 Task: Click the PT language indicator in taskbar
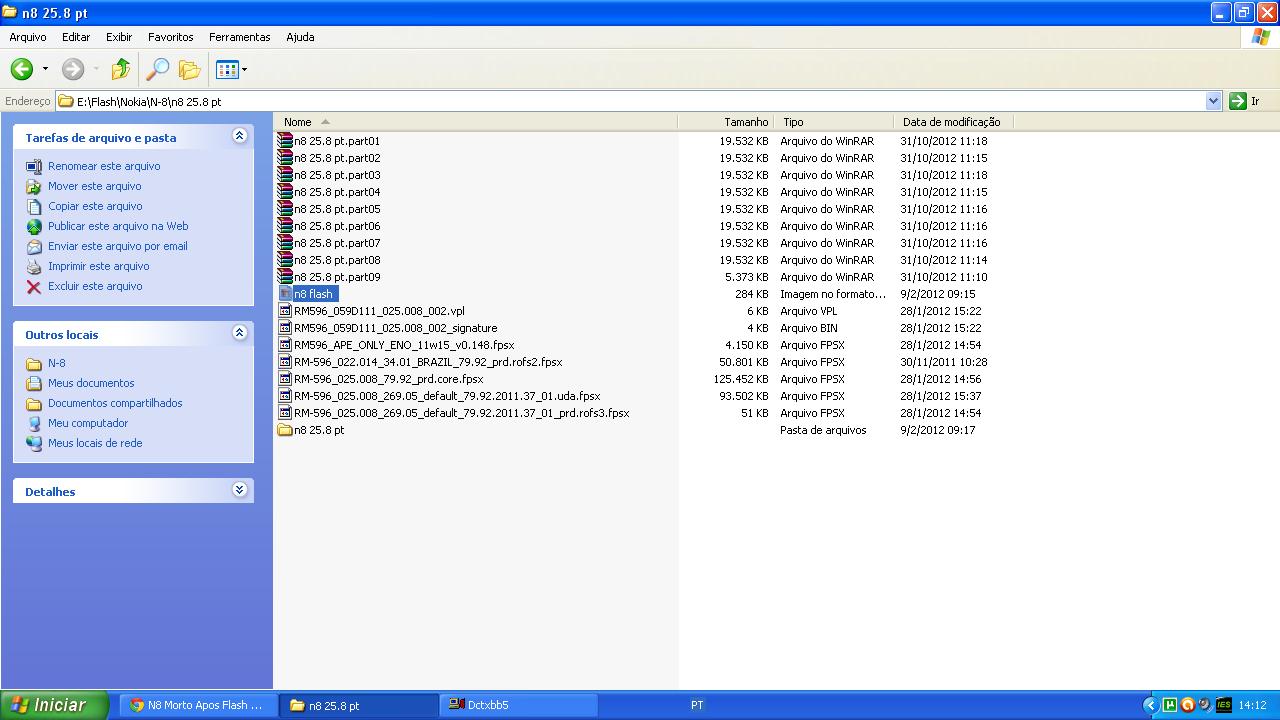coord(697,705)
